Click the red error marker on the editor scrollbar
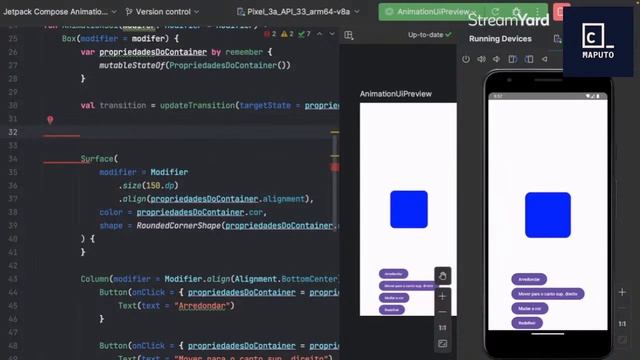 (335, 167)
